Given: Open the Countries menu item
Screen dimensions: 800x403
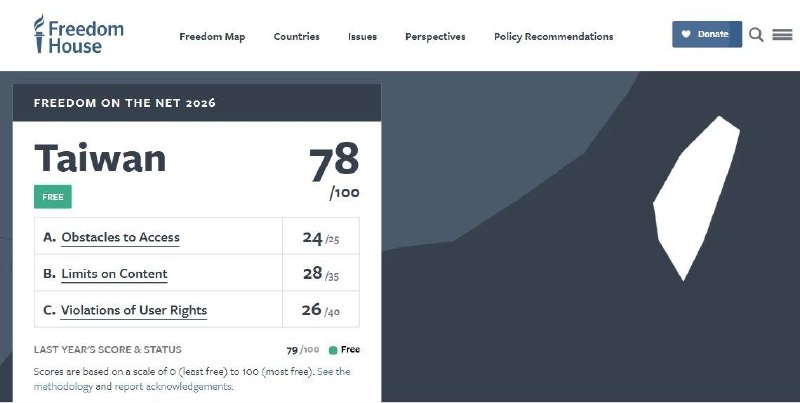Looking at the screenshot, I should 296,37.
